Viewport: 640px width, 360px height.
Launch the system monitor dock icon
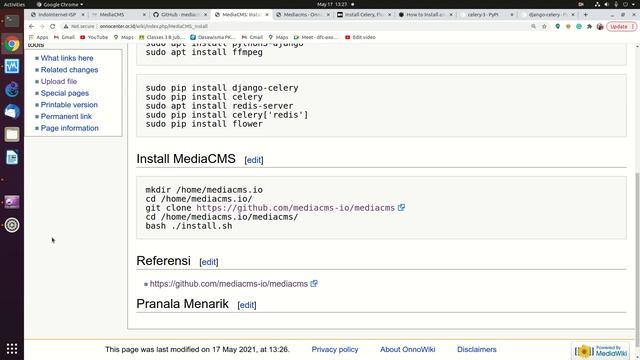[x=12, y=66]
